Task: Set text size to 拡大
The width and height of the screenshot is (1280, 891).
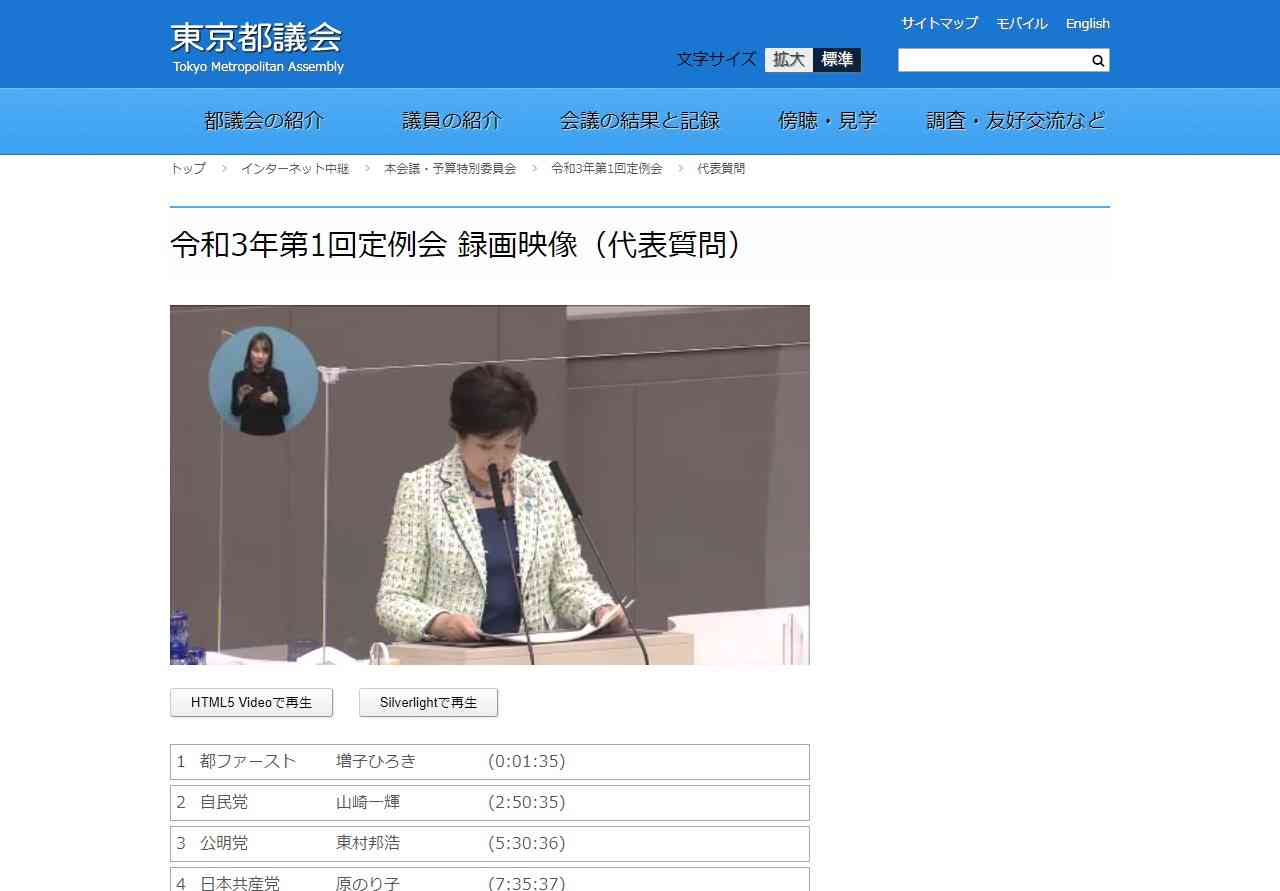Action: tap(788, 60)
